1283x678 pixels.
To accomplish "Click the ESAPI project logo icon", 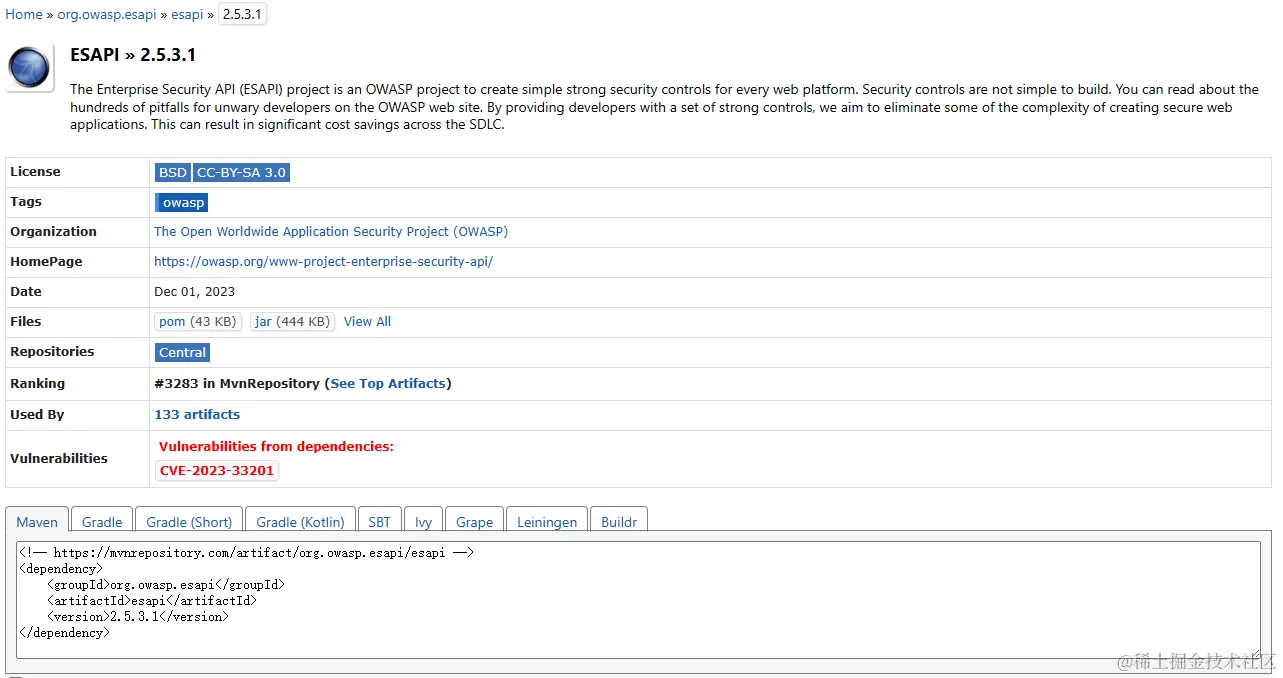I will click(30, 68).
